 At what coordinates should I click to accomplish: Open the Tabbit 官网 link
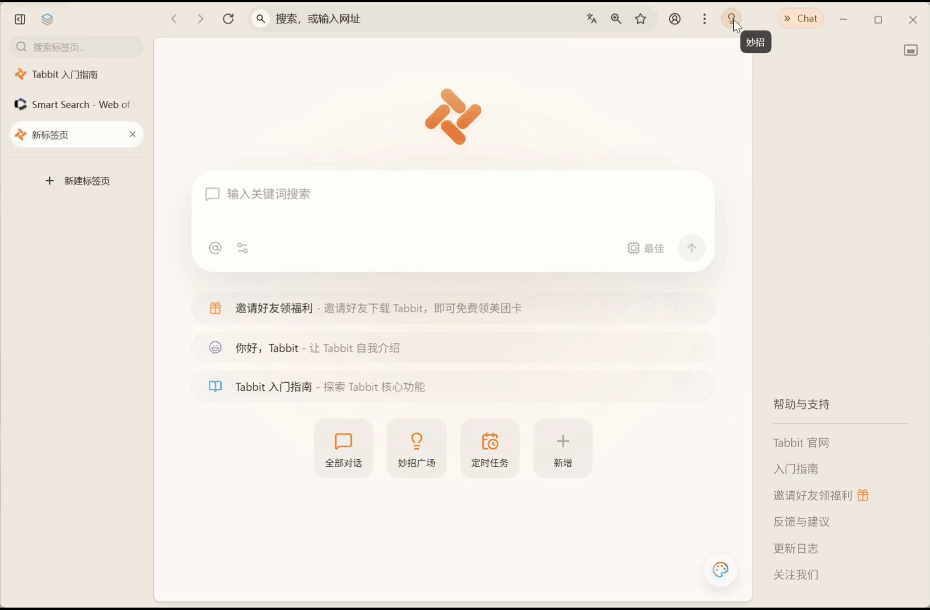tap(801, 443)
